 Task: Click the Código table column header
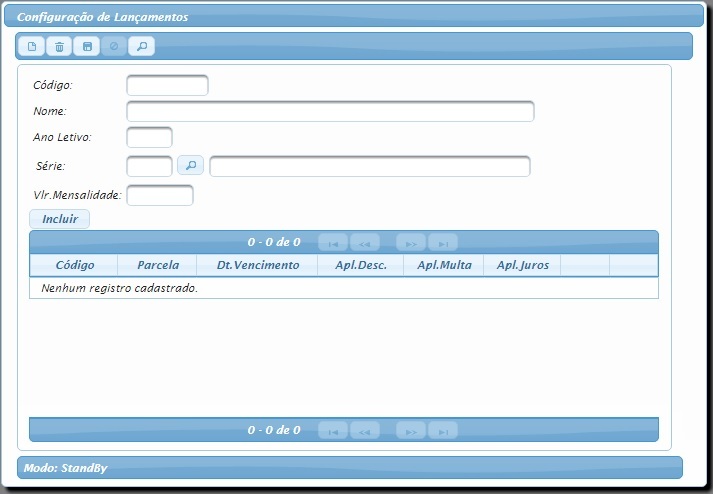pos(75,265)
